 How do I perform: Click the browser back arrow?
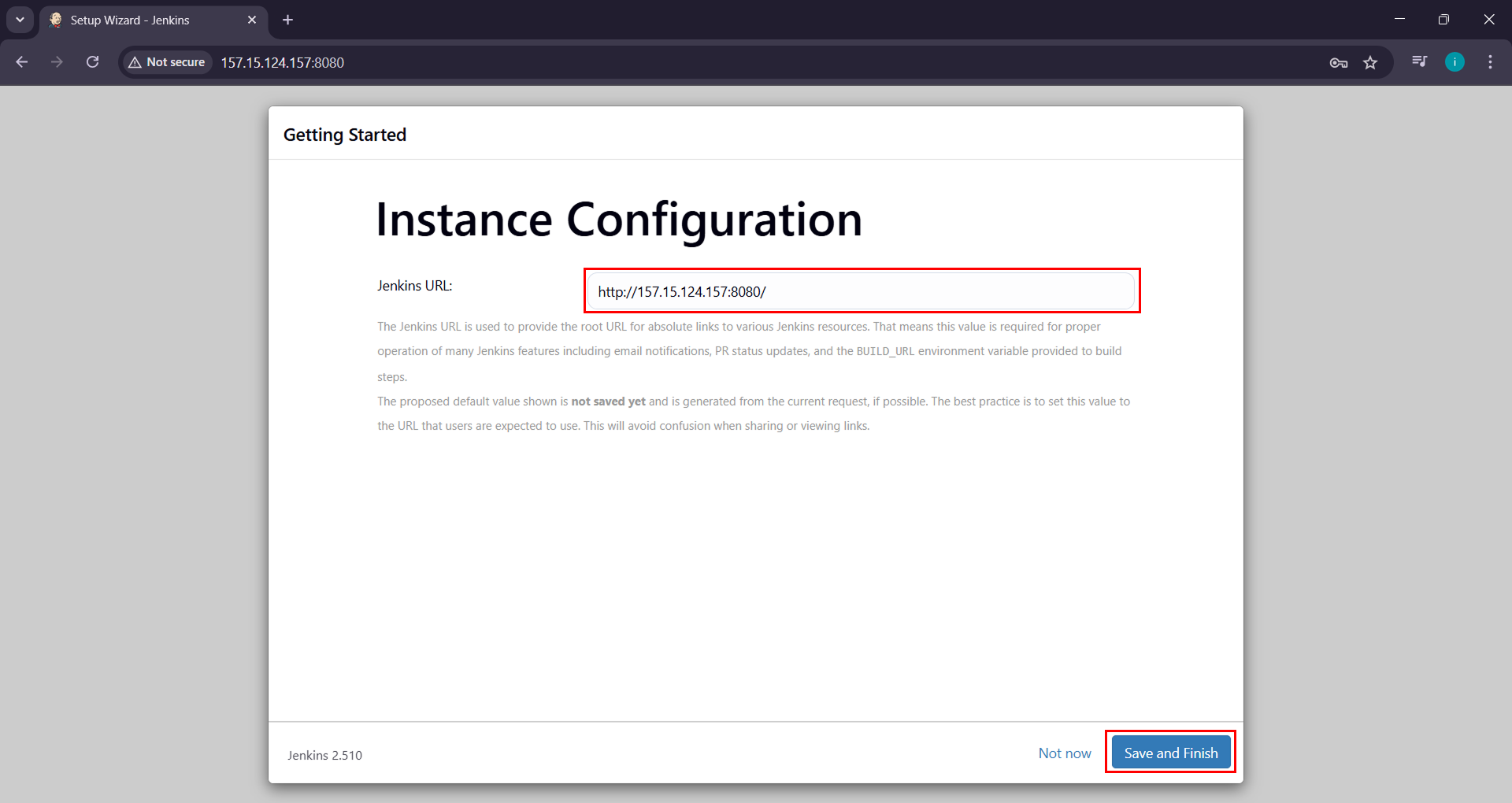pyautogui.click(x=21, y=62)
